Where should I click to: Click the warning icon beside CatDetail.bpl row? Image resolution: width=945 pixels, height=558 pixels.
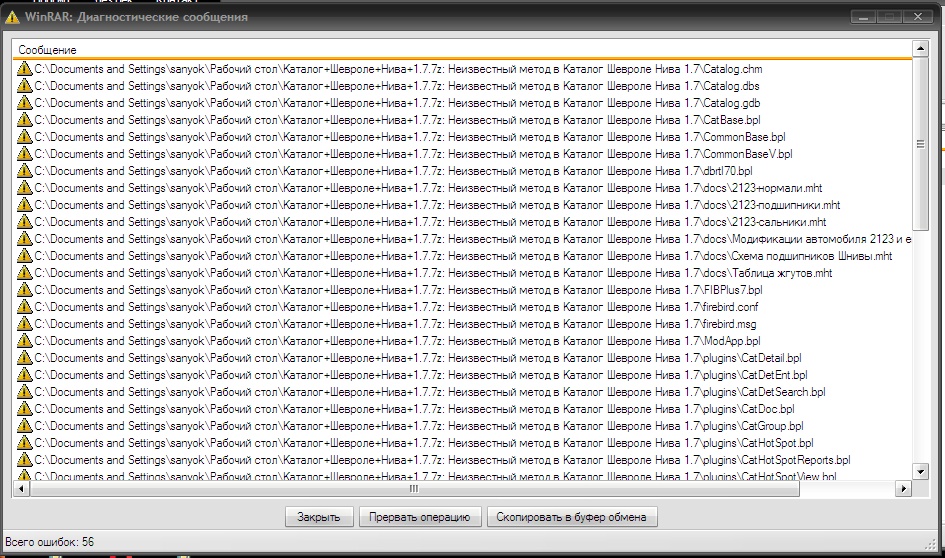(24, 357)
